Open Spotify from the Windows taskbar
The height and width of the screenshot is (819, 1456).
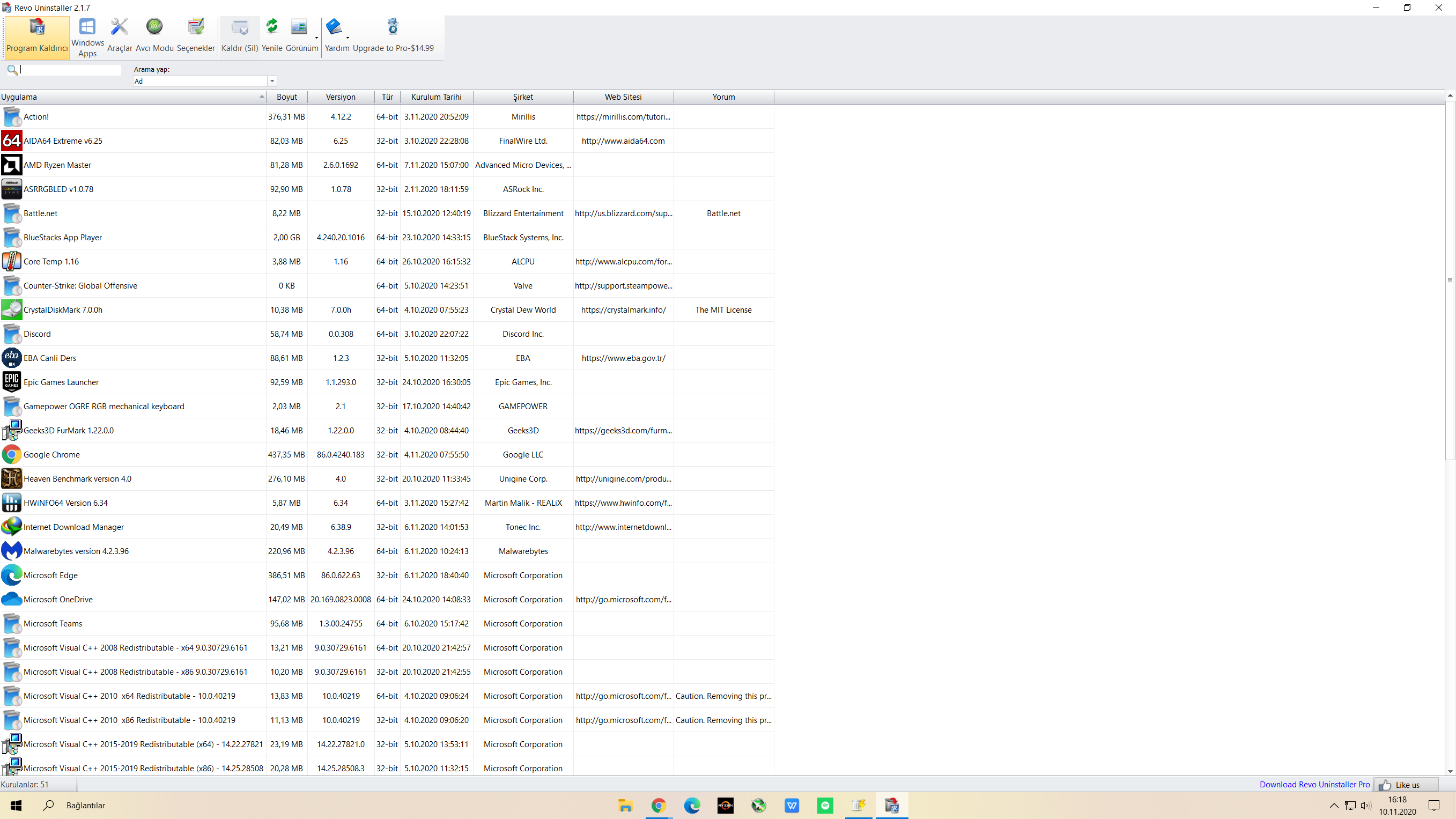point(825,806)
